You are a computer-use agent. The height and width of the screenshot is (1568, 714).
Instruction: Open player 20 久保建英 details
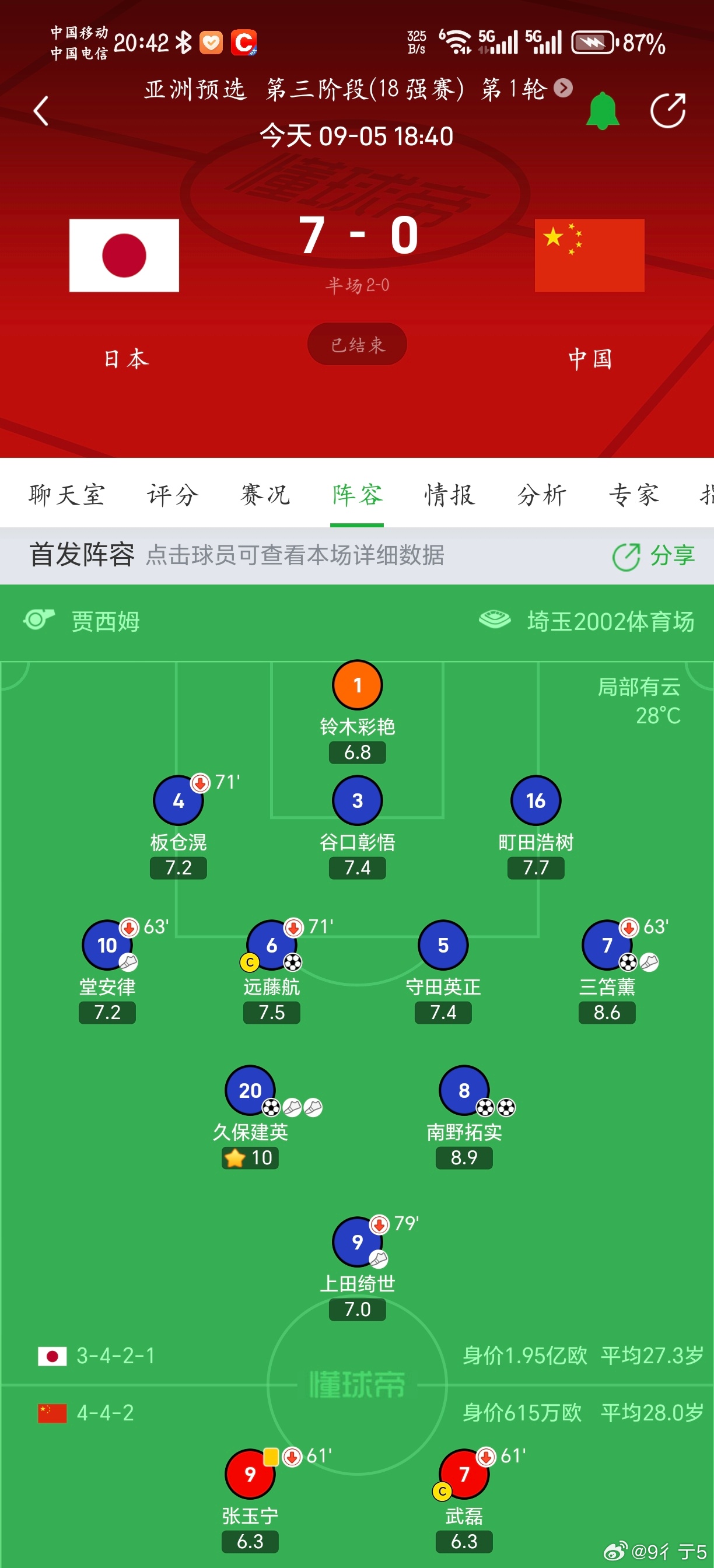[250, 1090]
